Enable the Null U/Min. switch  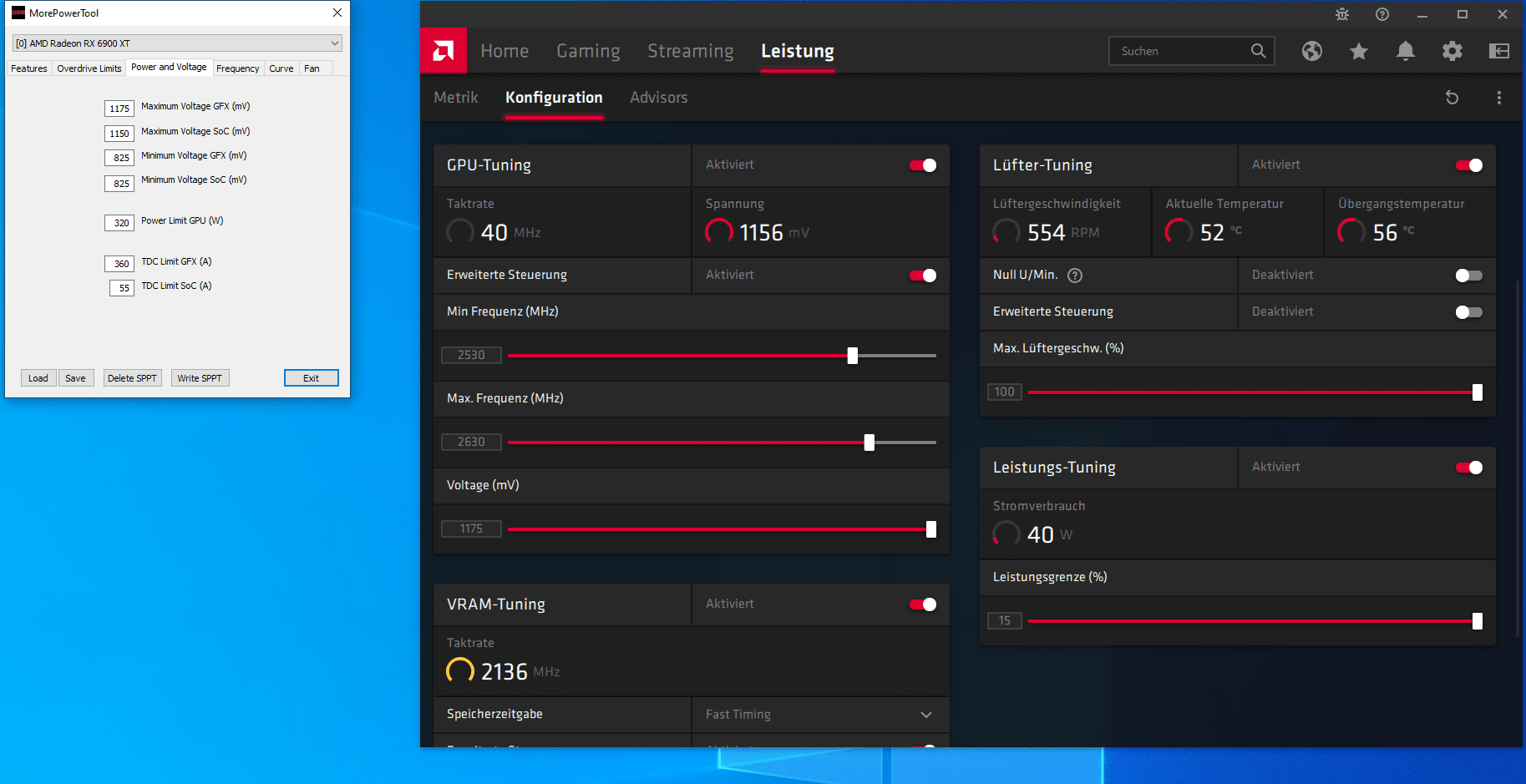[1469, 276]
